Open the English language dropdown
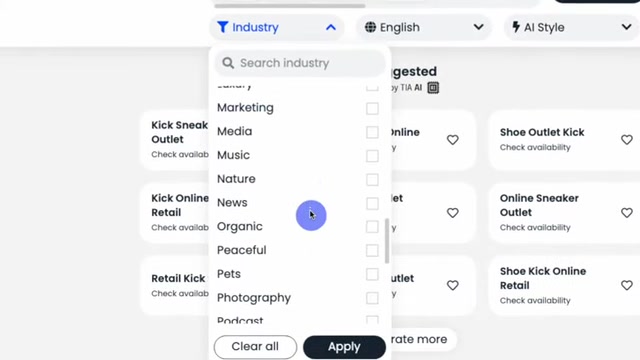640x360 pixels. tap(424, 27)
